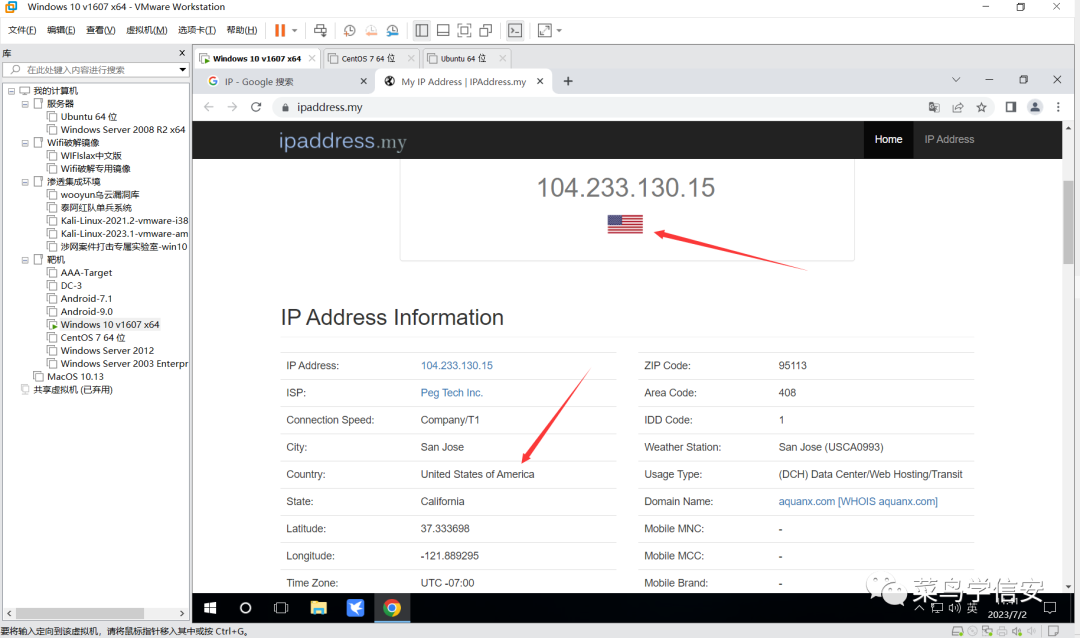Image resolution: width=1080 pixels, height=638 pixels.
Task: Enter VMware full screen mode
Action: coord(464,30)
